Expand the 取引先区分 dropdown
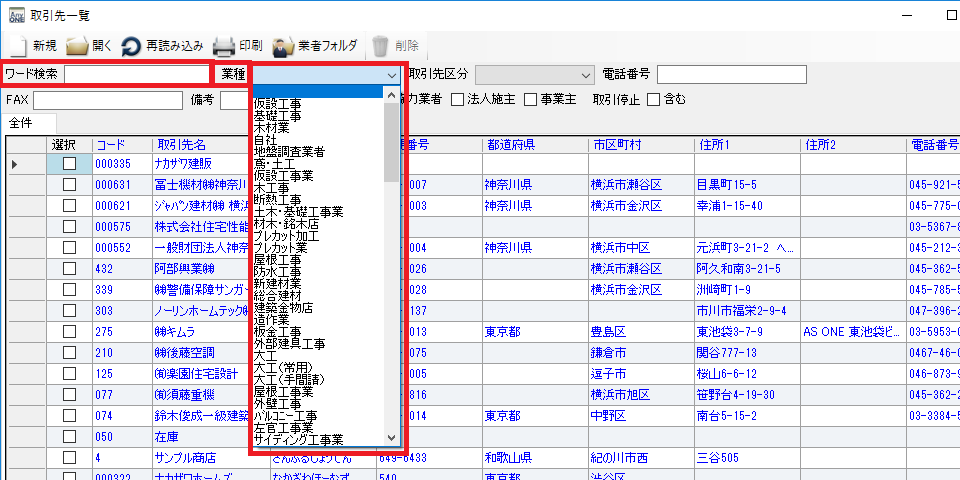Image resolution: width=960 pixels, height=480 pixels. tap(586, 75)
